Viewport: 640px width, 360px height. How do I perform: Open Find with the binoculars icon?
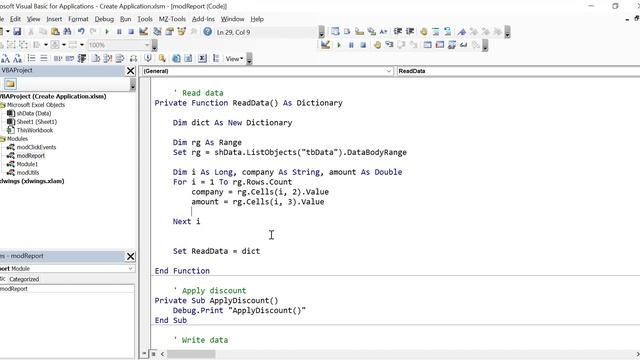click(x=67, y=32)
